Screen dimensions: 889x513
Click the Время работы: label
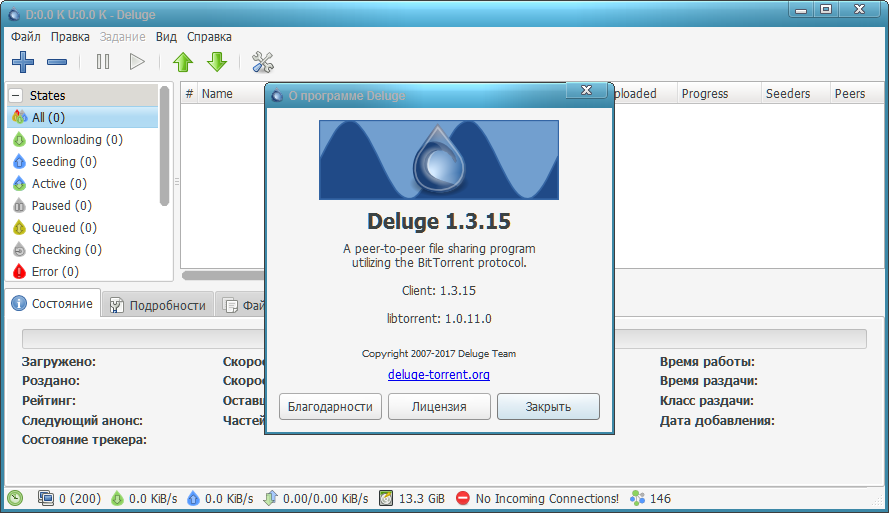[x=707, y=362]
